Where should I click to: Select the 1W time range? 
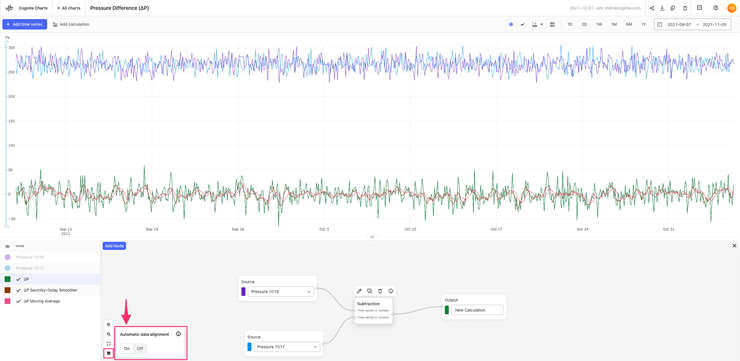(x=599, y=24)
